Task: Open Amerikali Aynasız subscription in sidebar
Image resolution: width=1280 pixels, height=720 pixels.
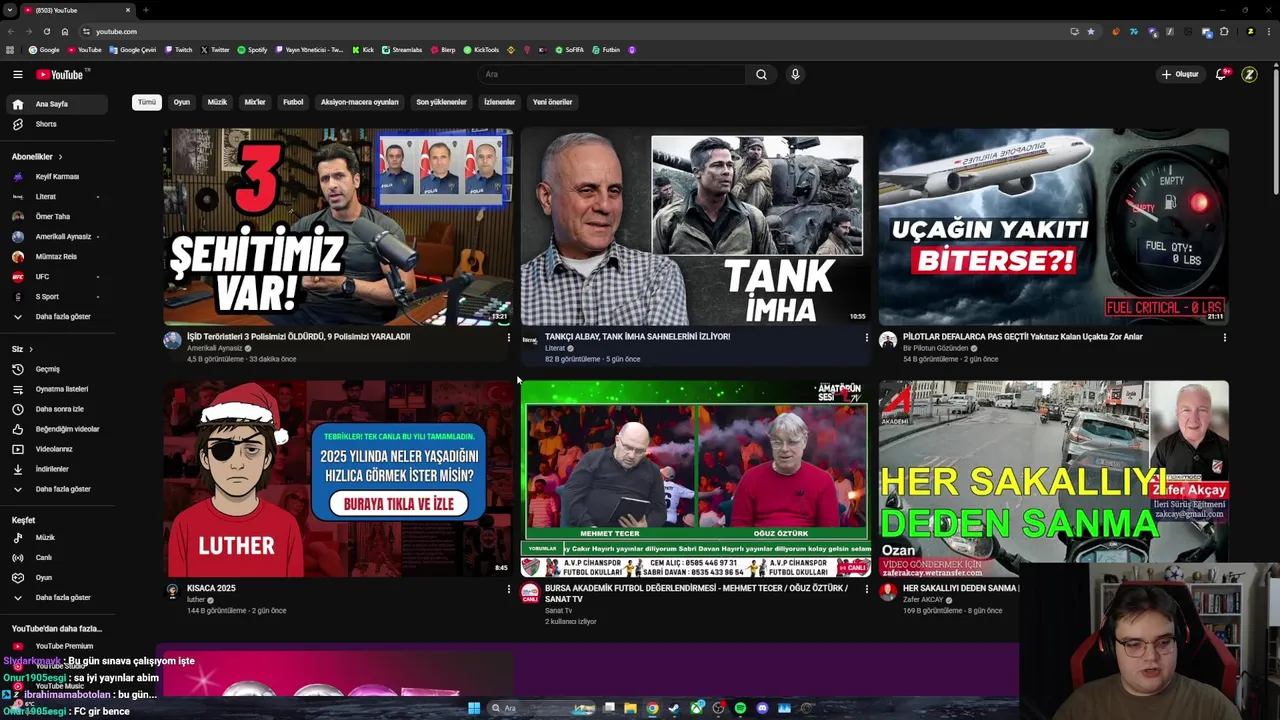Action: click(x=57, y=237)
